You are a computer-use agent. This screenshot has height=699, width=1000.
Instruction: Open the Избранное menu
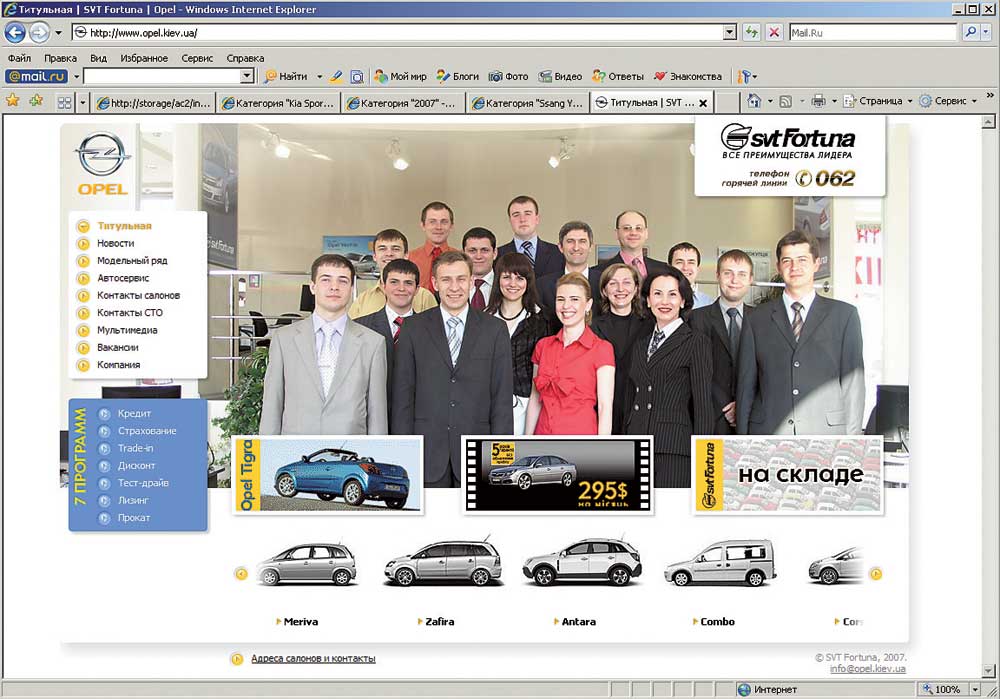coord(144,58)
